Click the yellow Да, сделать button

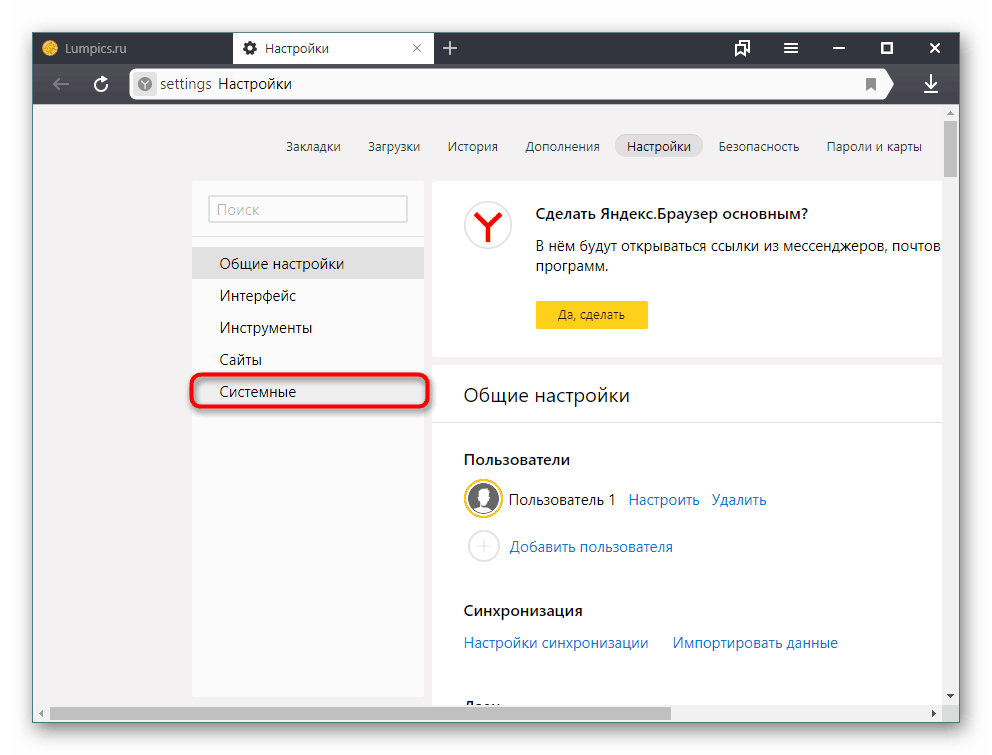pos(591,314)
